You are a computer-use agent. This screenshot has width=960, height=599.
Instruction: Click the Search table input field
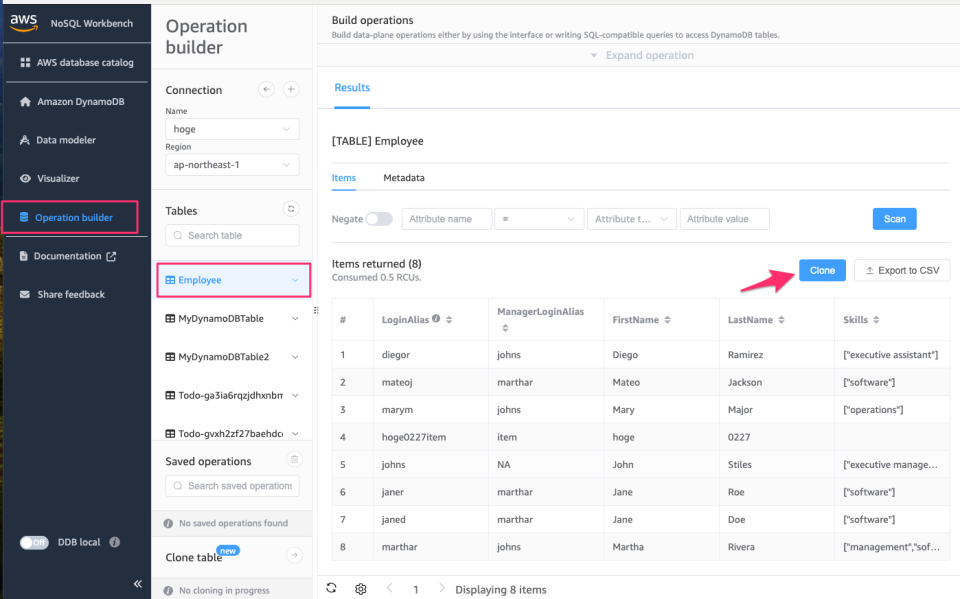pos(232,235)
